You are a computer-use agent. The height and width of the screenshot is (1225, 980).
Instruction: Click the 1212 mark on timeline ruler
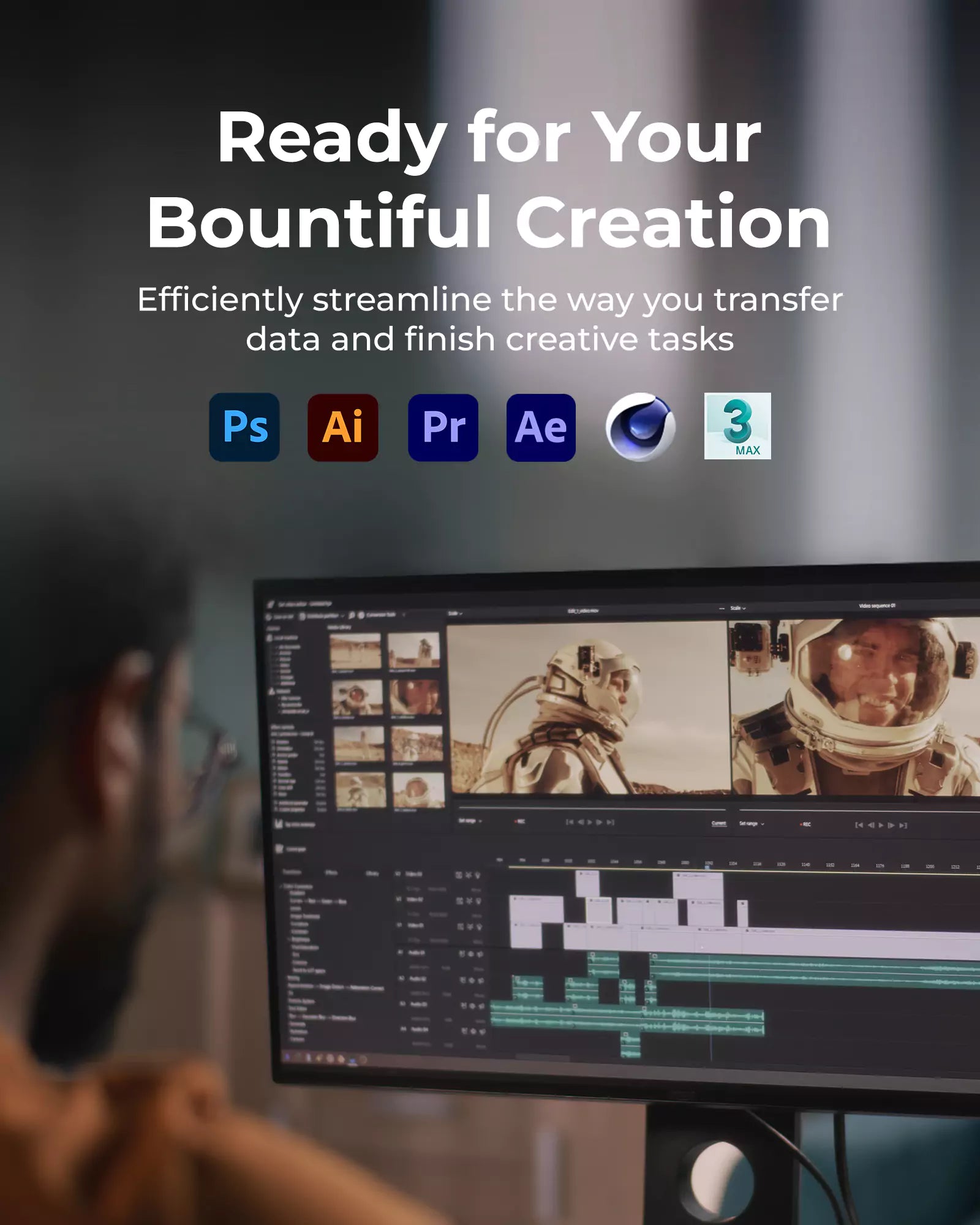coord(955,867)
